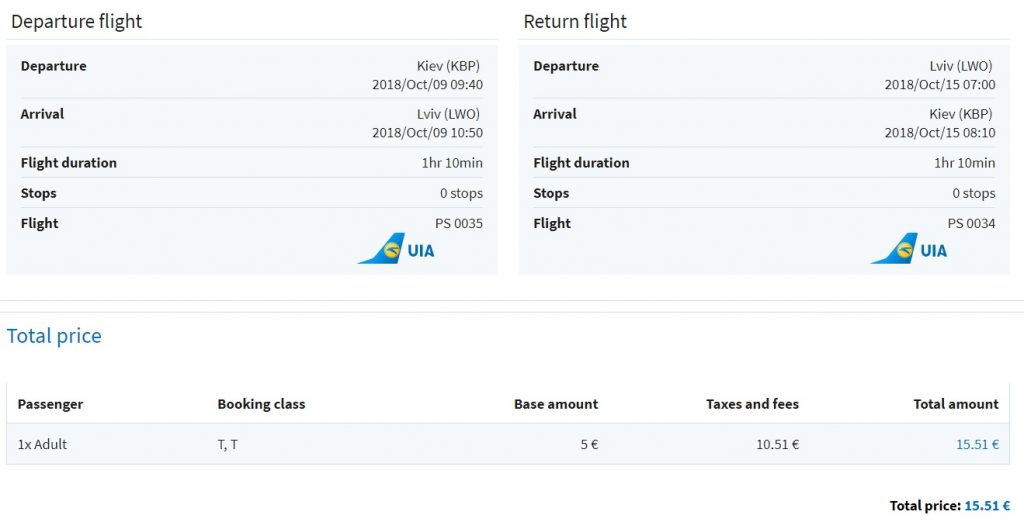Select the Departure flight heading

76,22
